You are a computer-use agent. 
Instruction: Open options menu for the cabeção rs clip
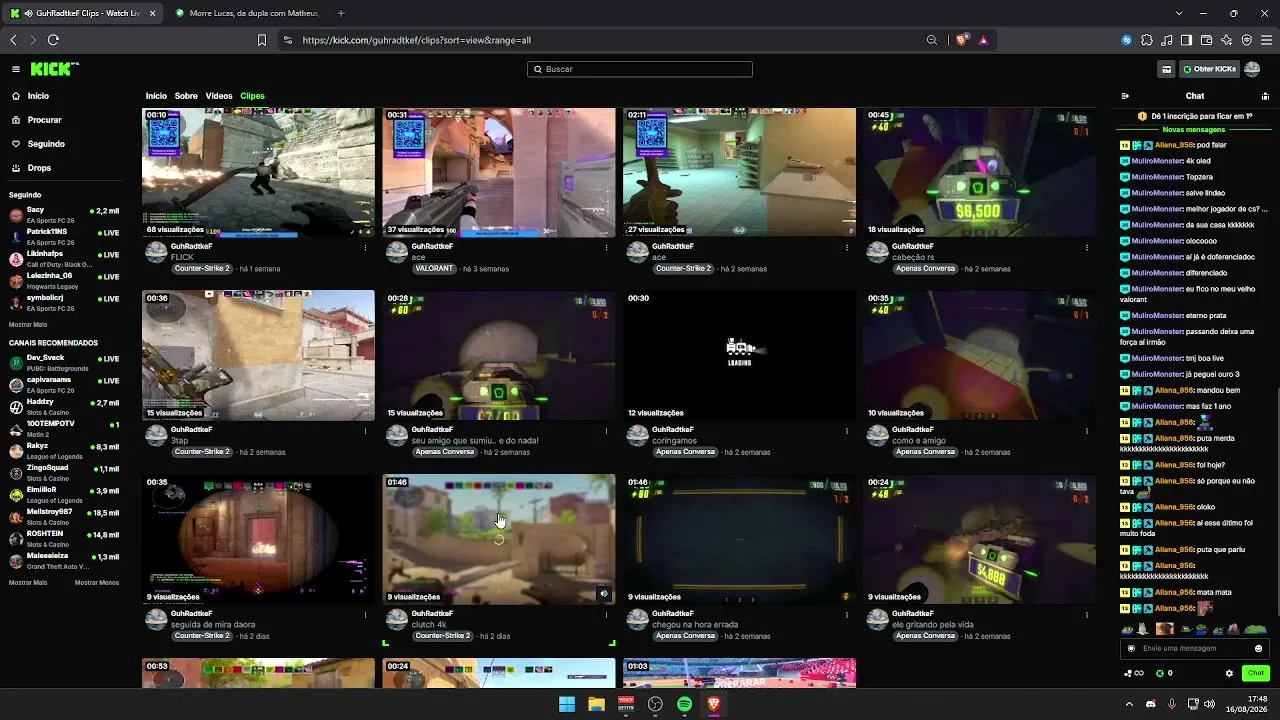coord(1087,247)
